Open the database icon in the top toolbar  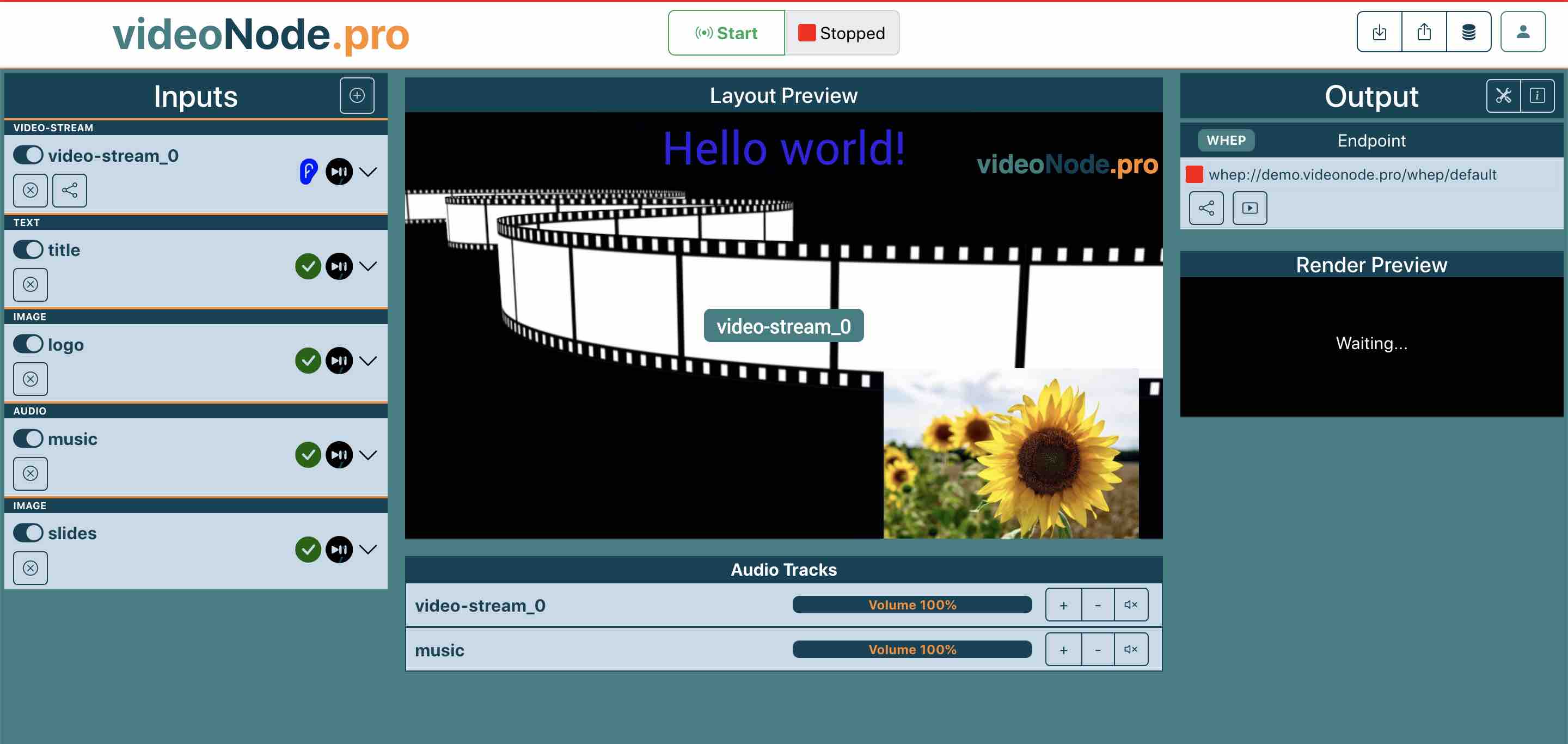(1469, 32)
